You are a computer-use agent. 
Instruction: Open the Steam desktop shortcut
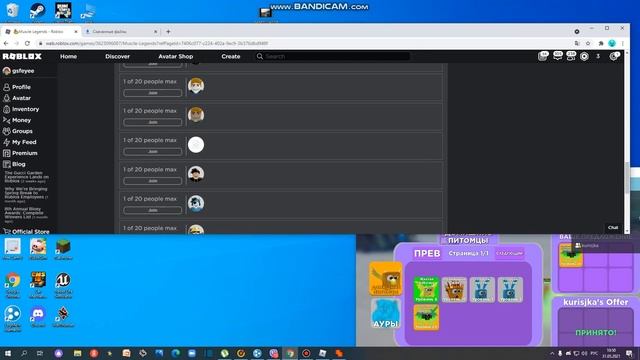[x=38, y=11]
